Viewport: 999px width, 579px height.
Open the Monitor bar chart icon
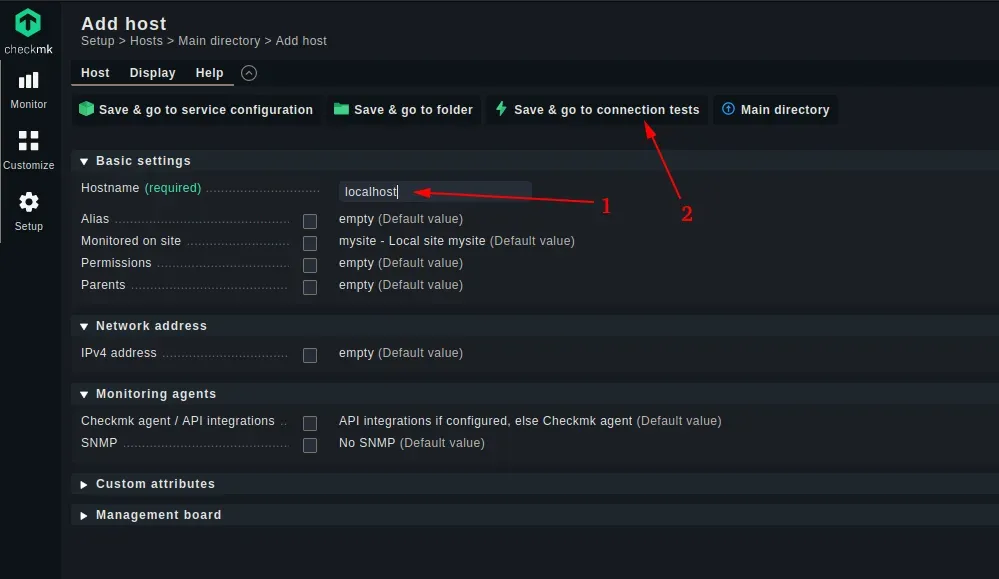pyautogui.click(x=28, y=80)
